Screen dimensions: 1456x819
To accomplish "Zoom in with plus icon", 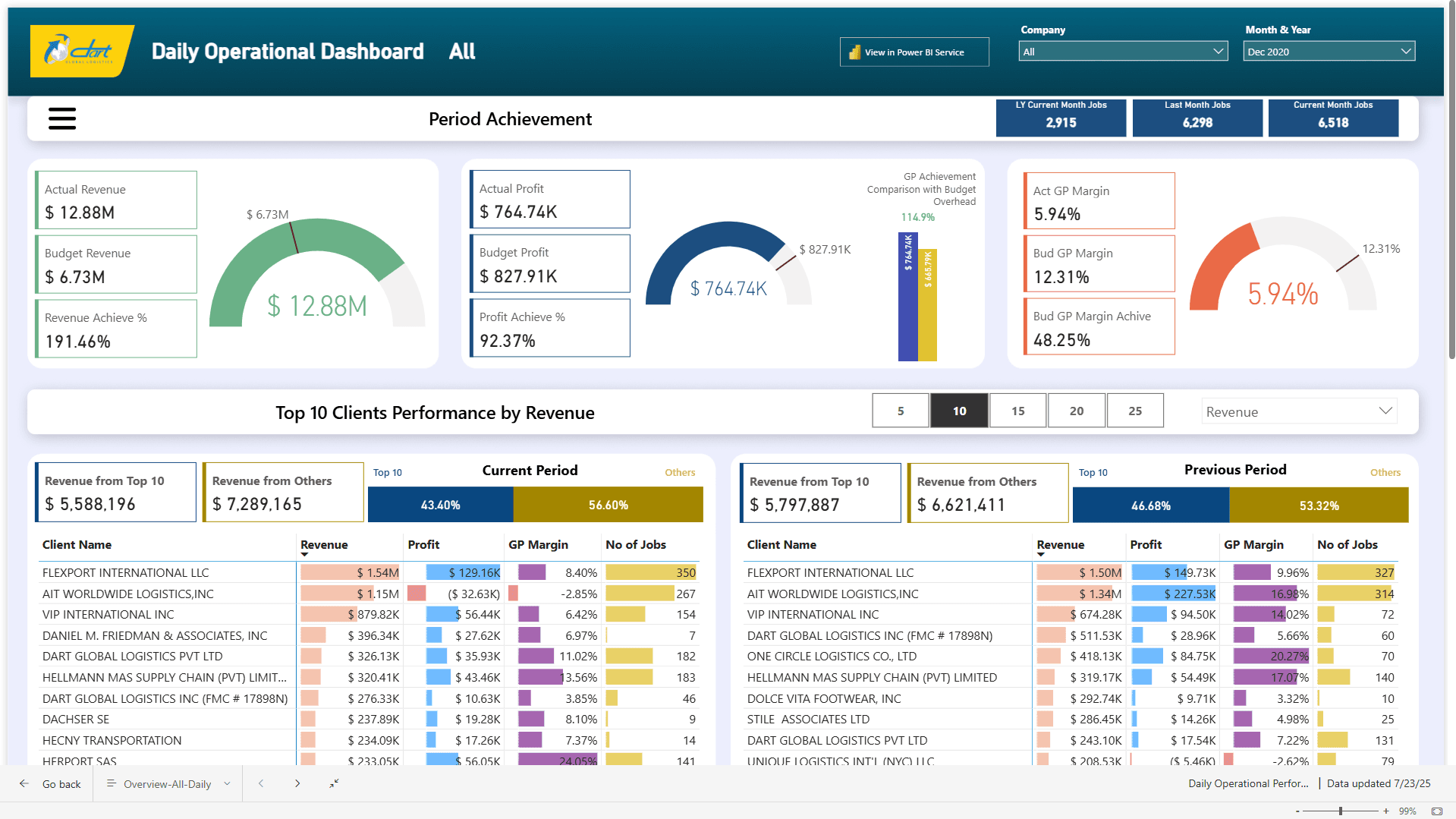I will (1386, 811).
